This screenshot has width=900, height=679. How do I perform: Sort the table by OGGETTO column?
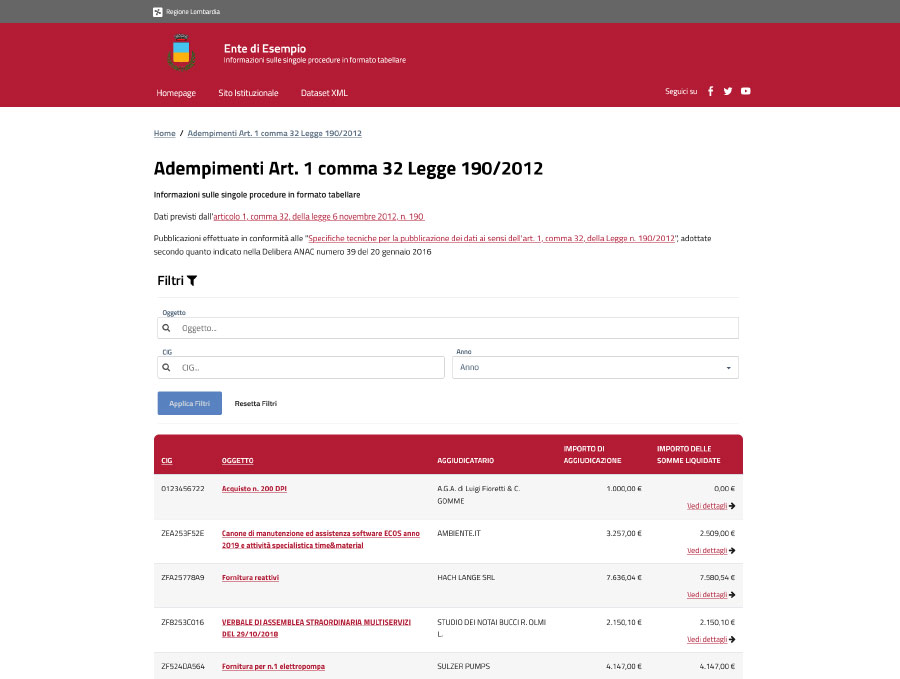[x=238, y=461]
